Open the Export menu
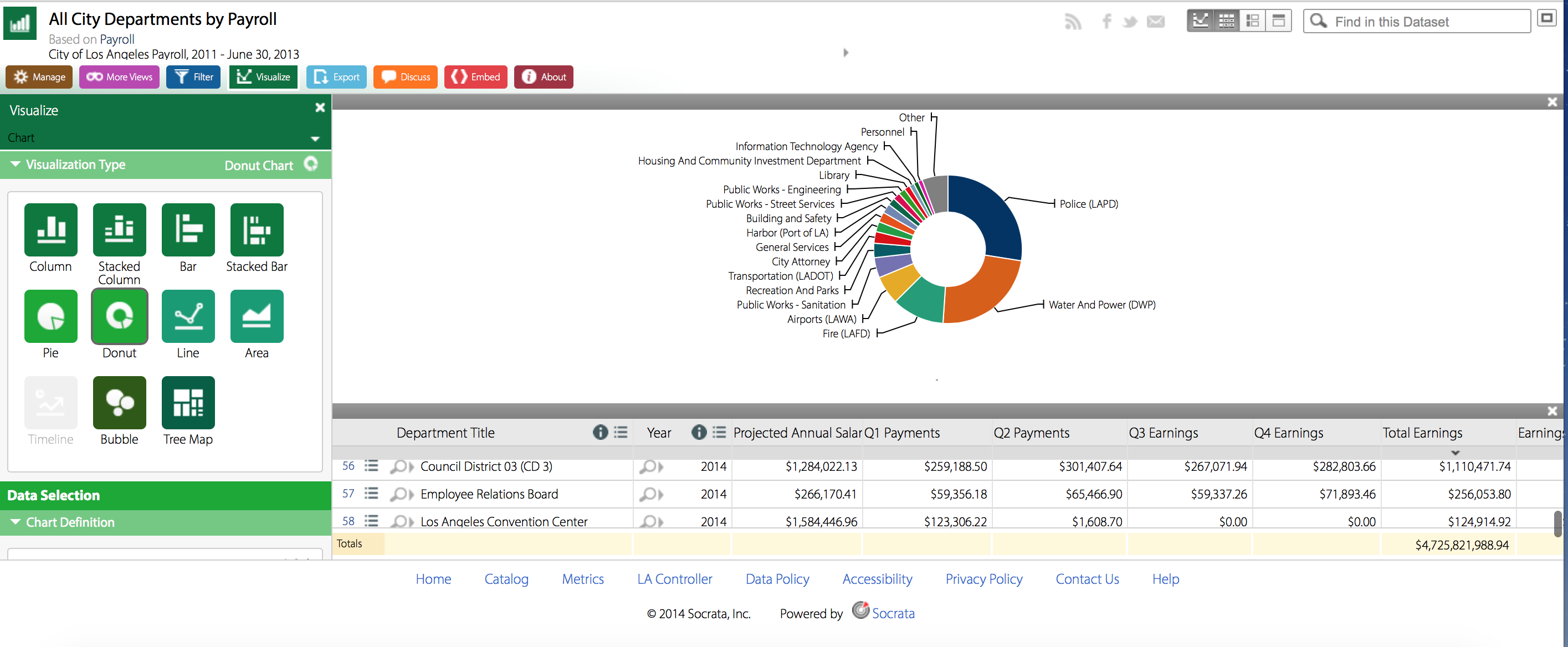 (337, 76)
